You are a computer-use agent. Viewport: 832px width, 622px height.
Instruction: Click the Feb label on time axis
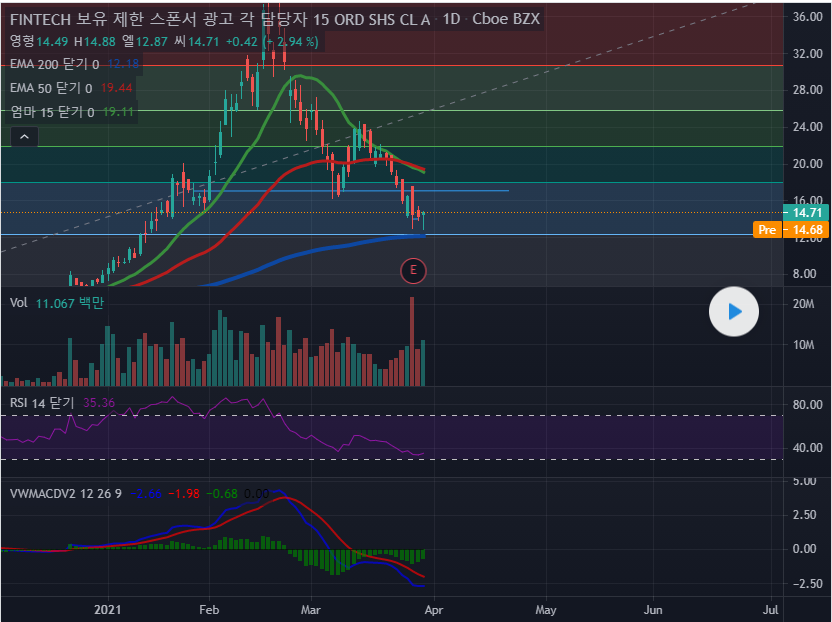(x=209, y=608)
